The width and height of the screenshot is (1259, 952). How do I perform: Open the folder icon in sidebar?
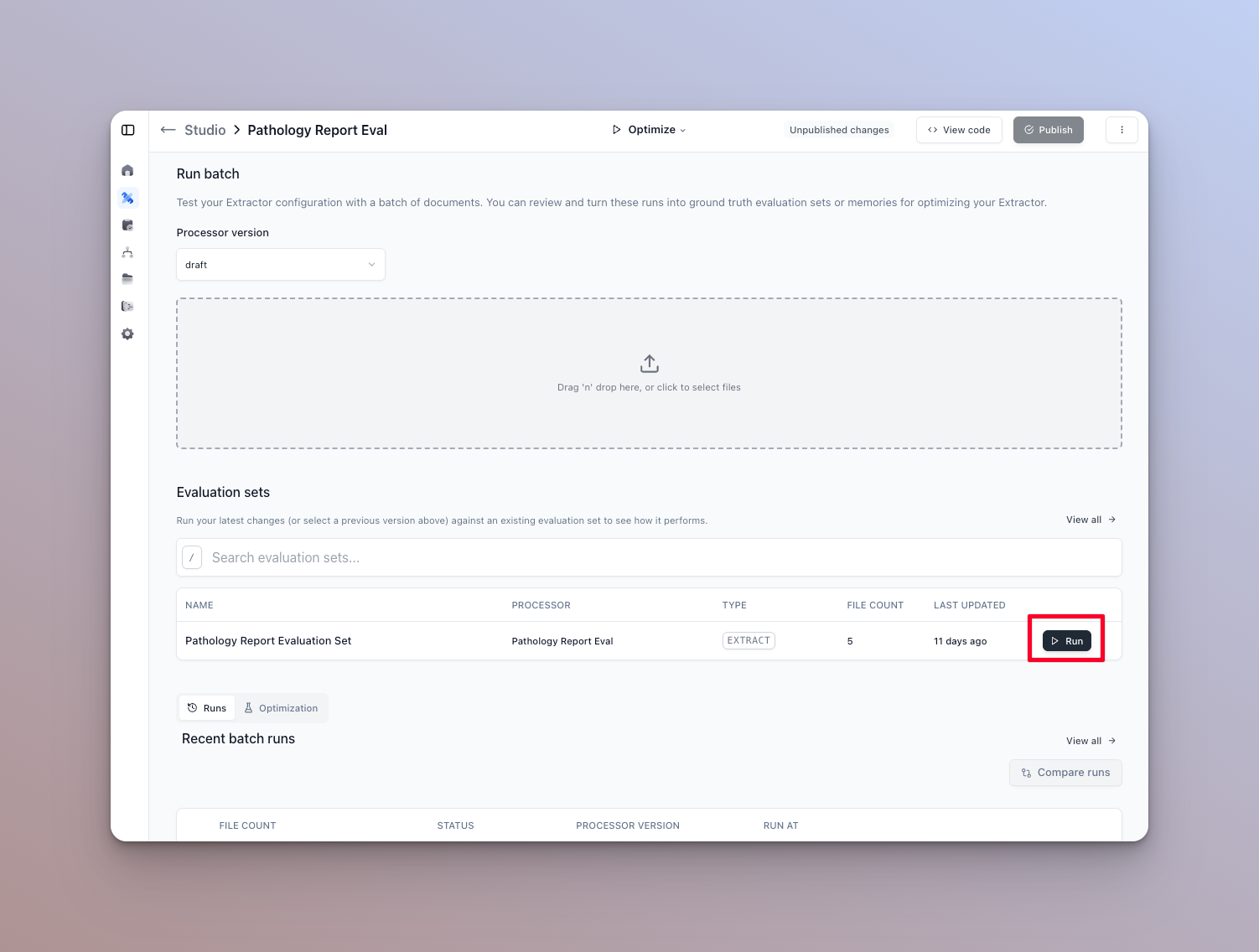(127, 279)
